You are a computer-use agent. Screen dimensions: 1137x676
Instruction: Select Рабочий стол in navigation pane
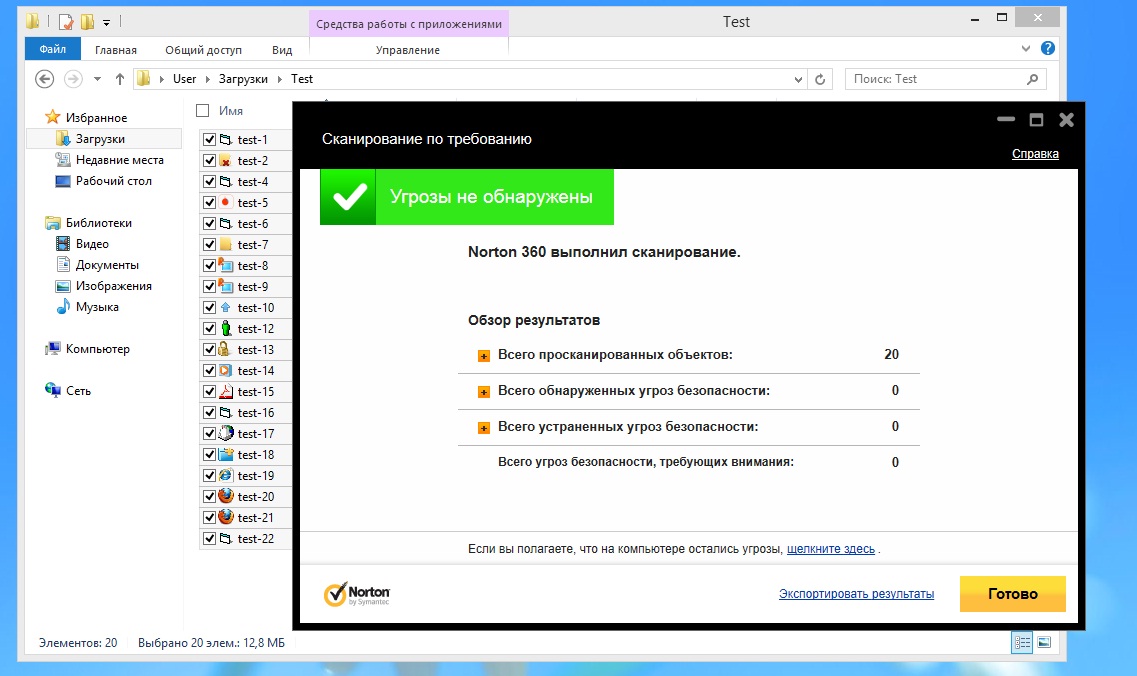(114, 181)
